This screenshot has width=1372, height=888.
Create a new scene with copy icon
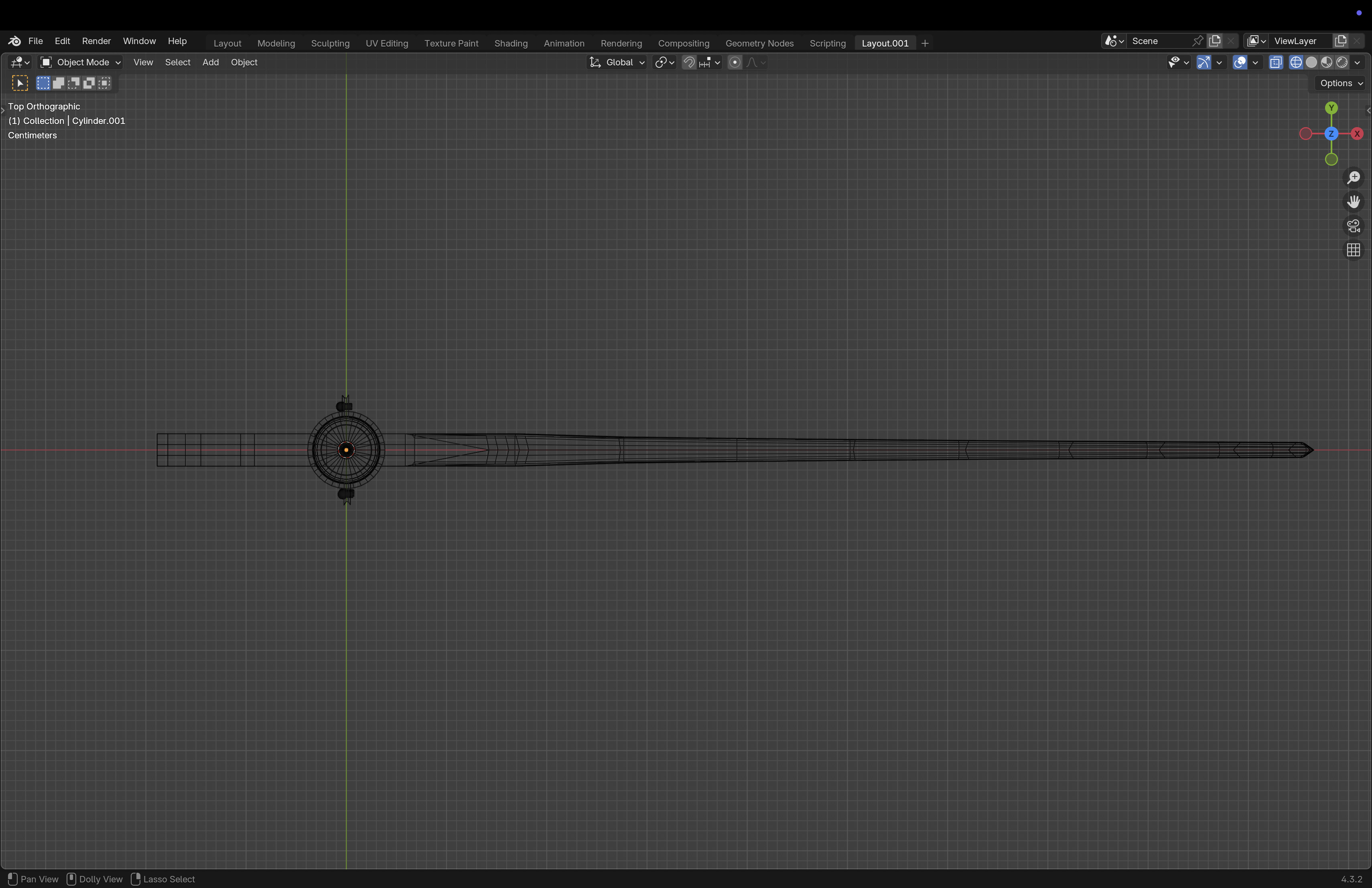click(1215, 41)
